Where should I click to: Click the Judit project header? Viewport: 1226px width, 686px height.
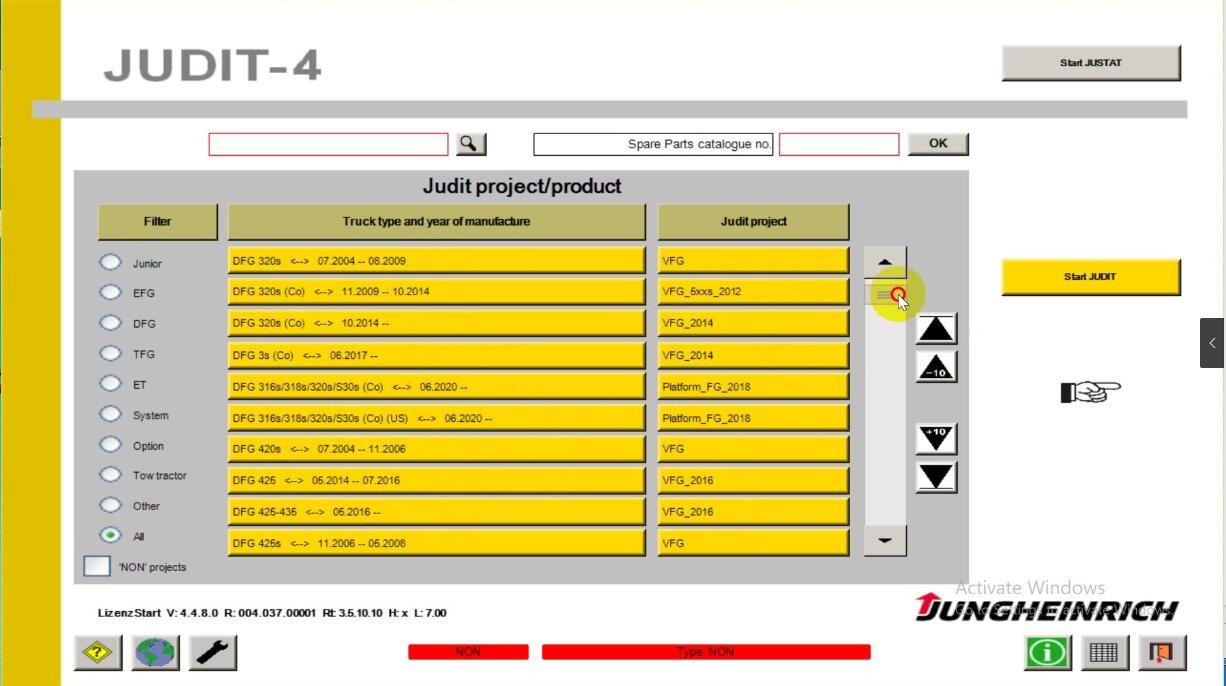click(x=754, y=222)
